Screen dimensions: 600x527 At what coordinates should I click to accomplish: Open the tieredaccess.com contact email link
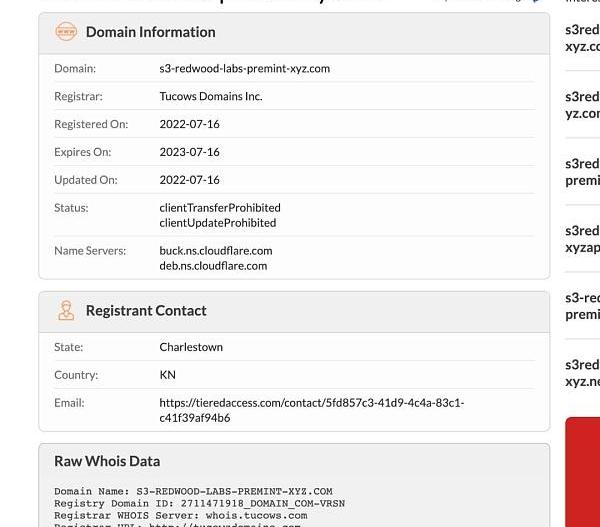click(311, 410)
